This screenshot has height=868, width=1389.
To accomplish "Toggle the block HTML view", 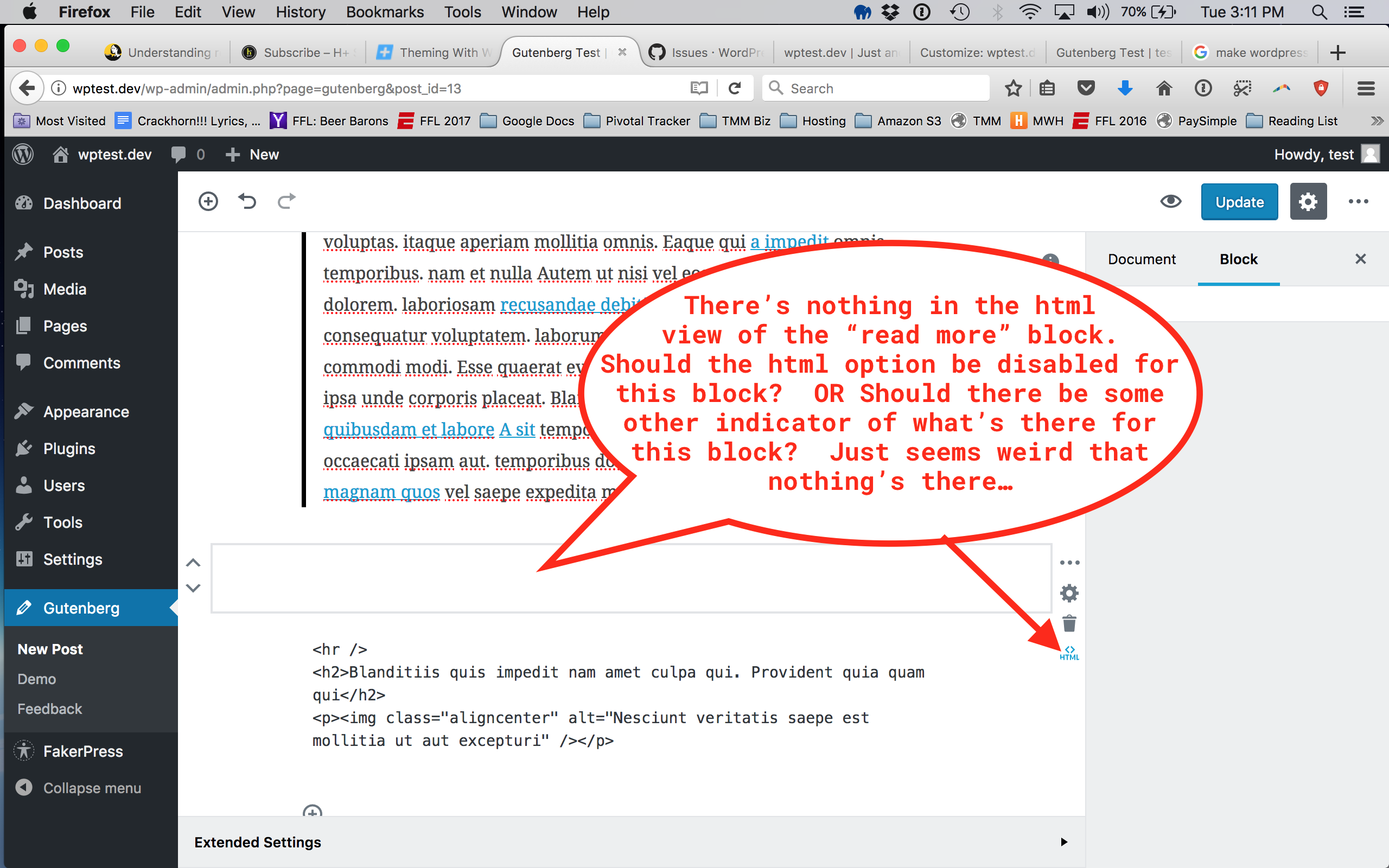I will [1069, 653].
